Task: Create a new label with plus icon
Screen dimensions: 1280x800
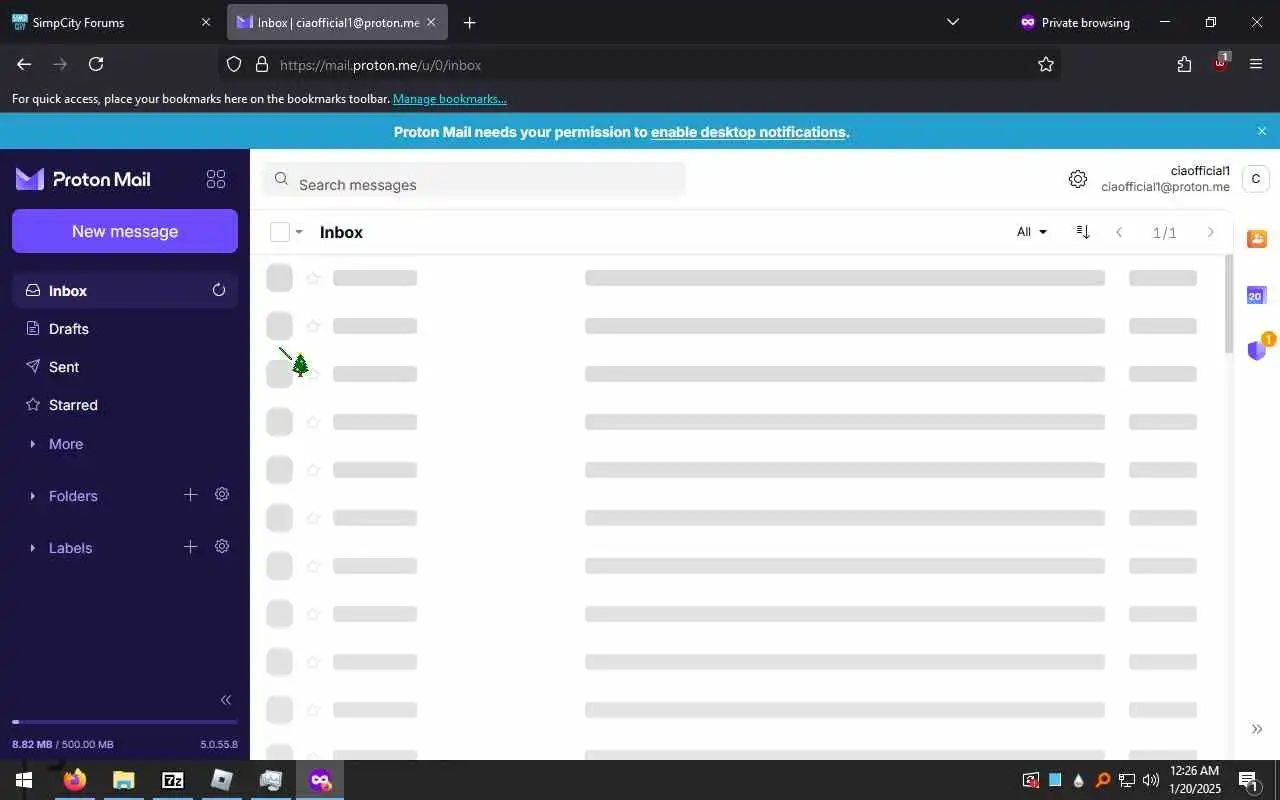Action: click(x=190, y=547)
